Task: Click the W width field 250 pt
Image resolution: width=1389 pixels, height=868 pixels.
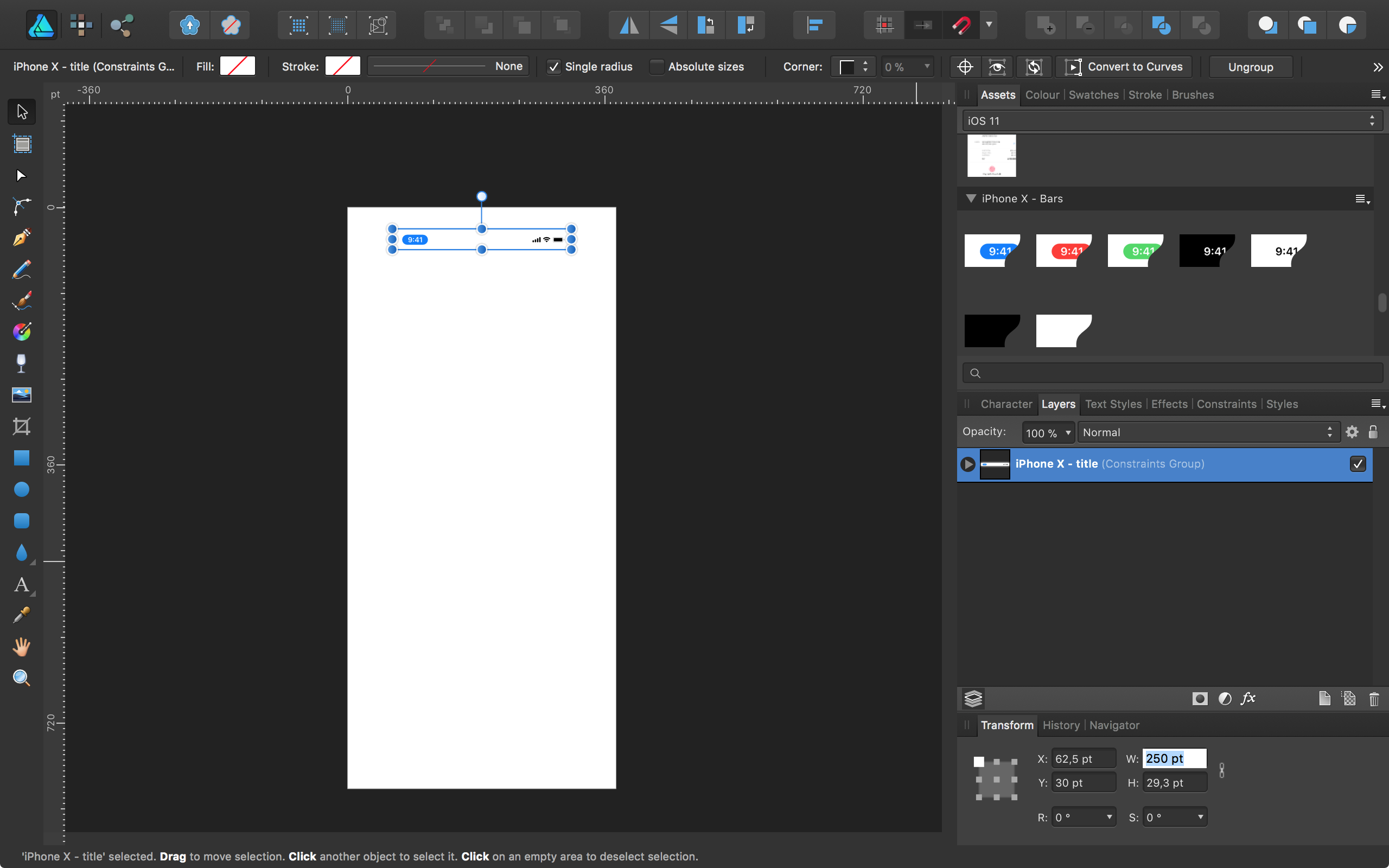Action: [1174, 758]
